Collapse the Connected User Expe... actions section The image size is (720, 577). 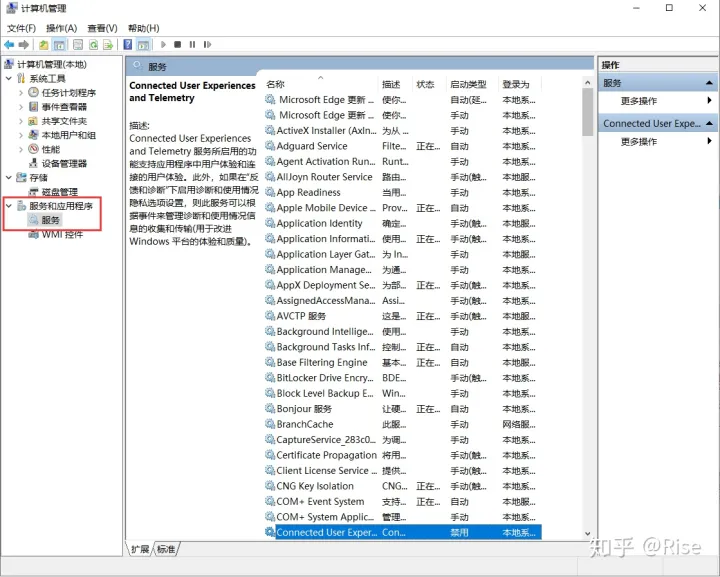click(709, 123)
